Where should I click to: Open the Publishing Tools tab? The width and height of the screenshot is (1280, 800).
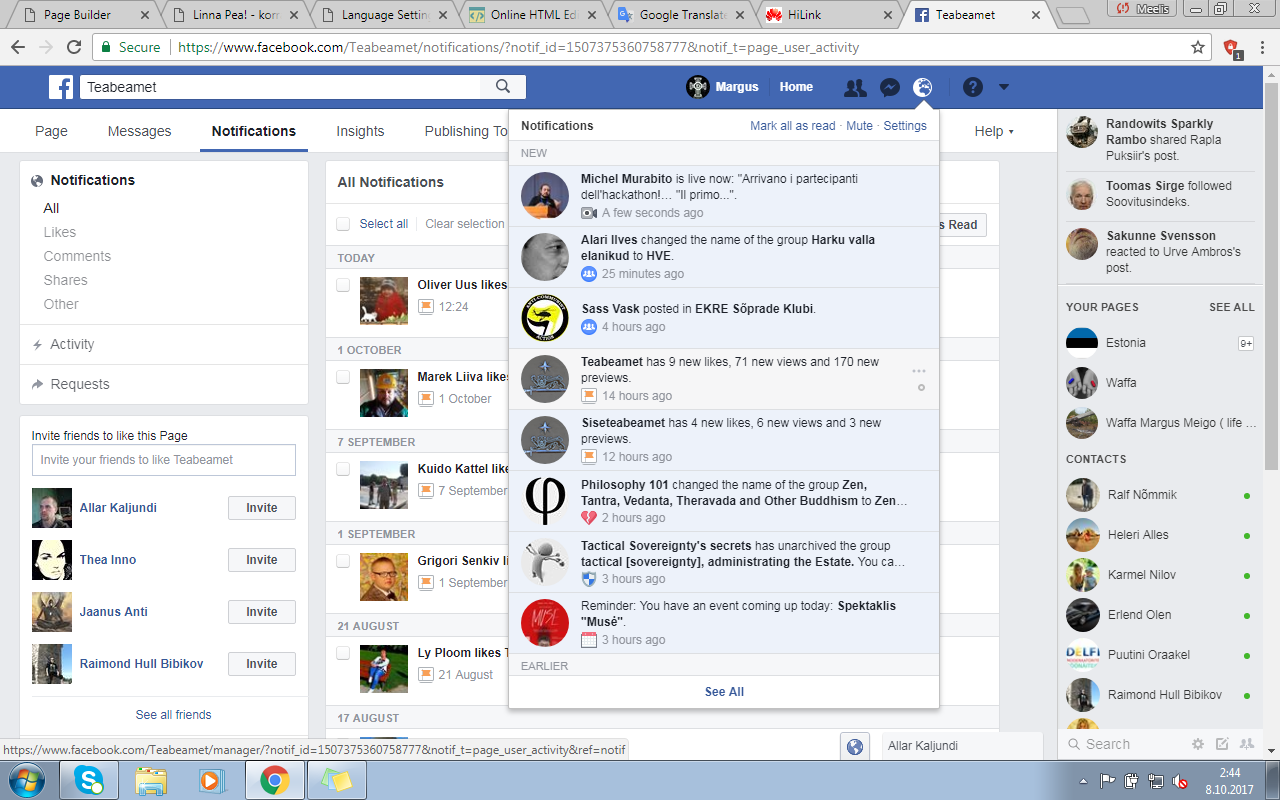(466, 131)
